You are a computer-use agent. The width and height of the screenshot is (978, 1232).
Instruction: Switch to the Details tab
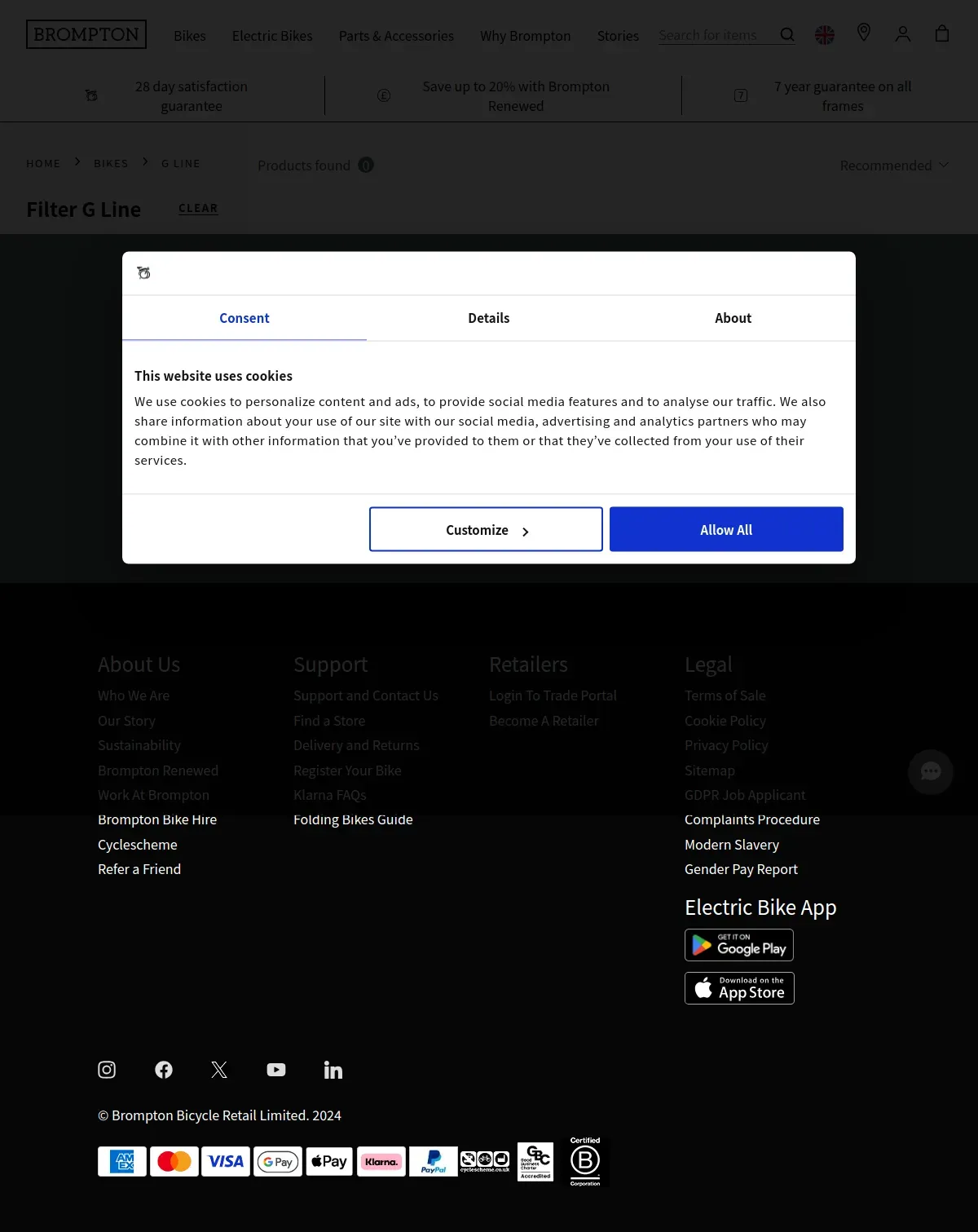pos(489,318)
